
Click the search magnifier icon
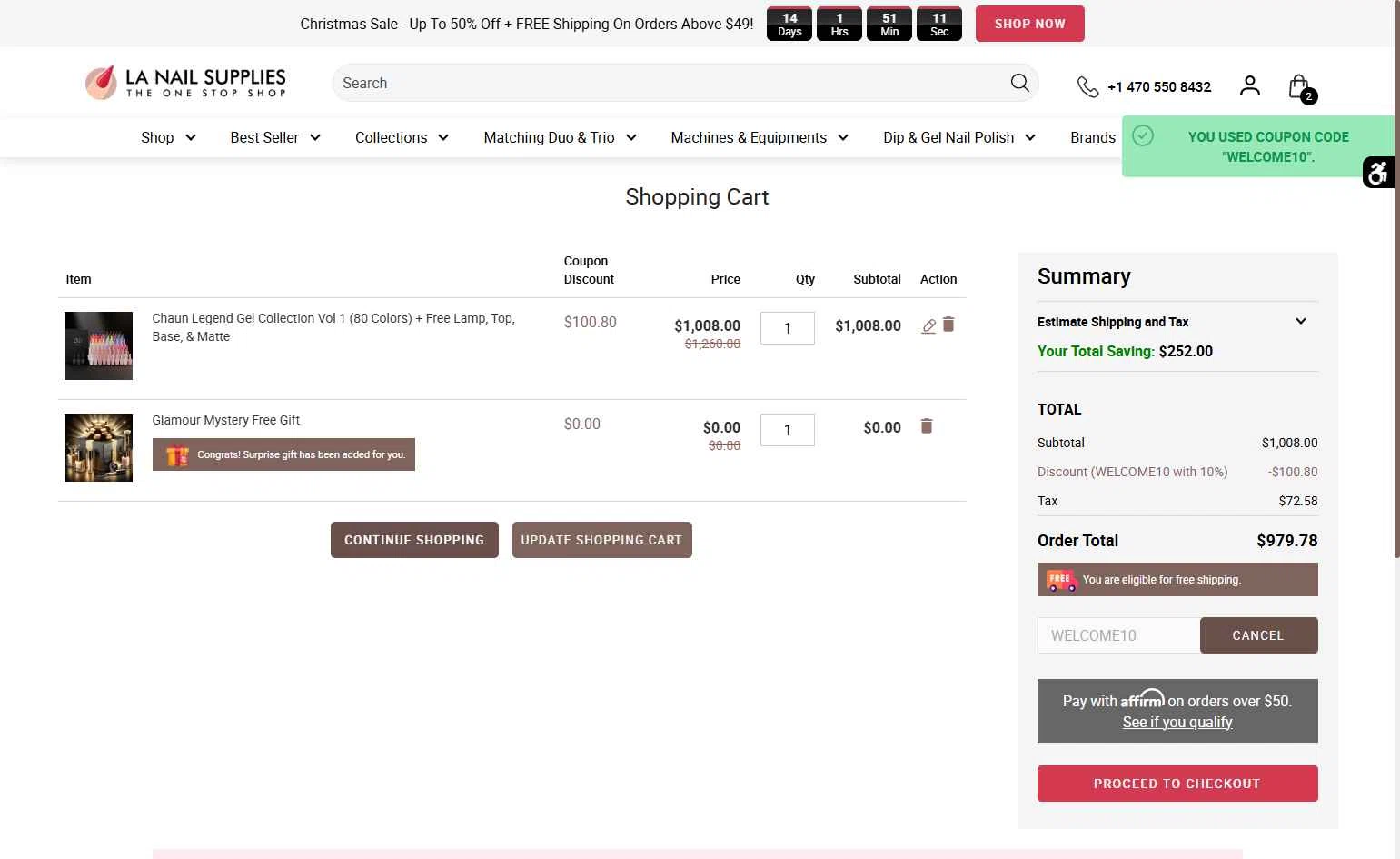pos(1019,83)
